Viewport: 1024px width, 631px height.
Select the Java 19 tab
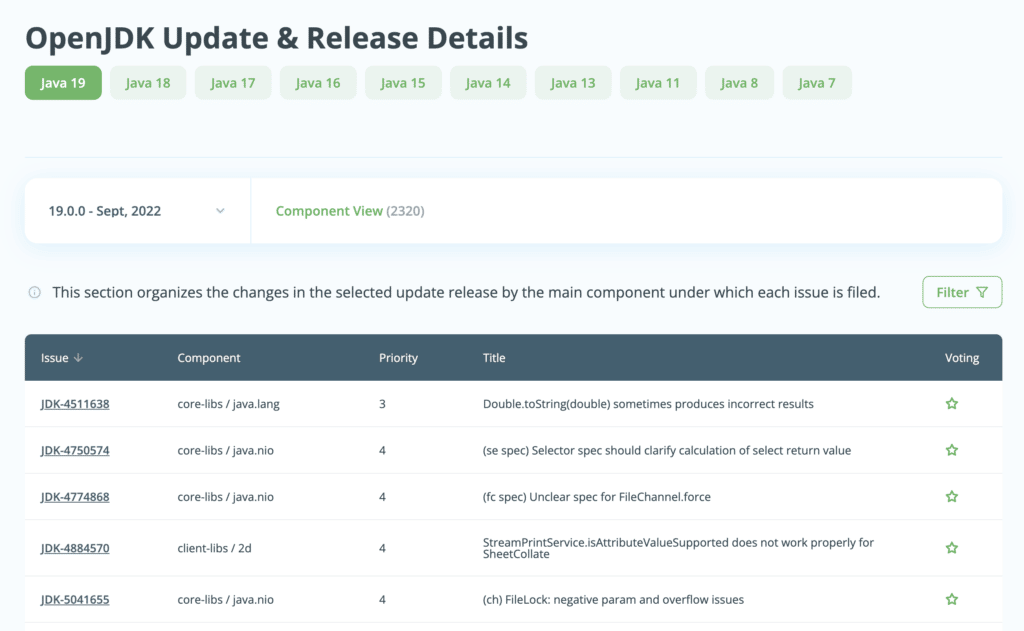pyautogui.click(x=63, y=83)
